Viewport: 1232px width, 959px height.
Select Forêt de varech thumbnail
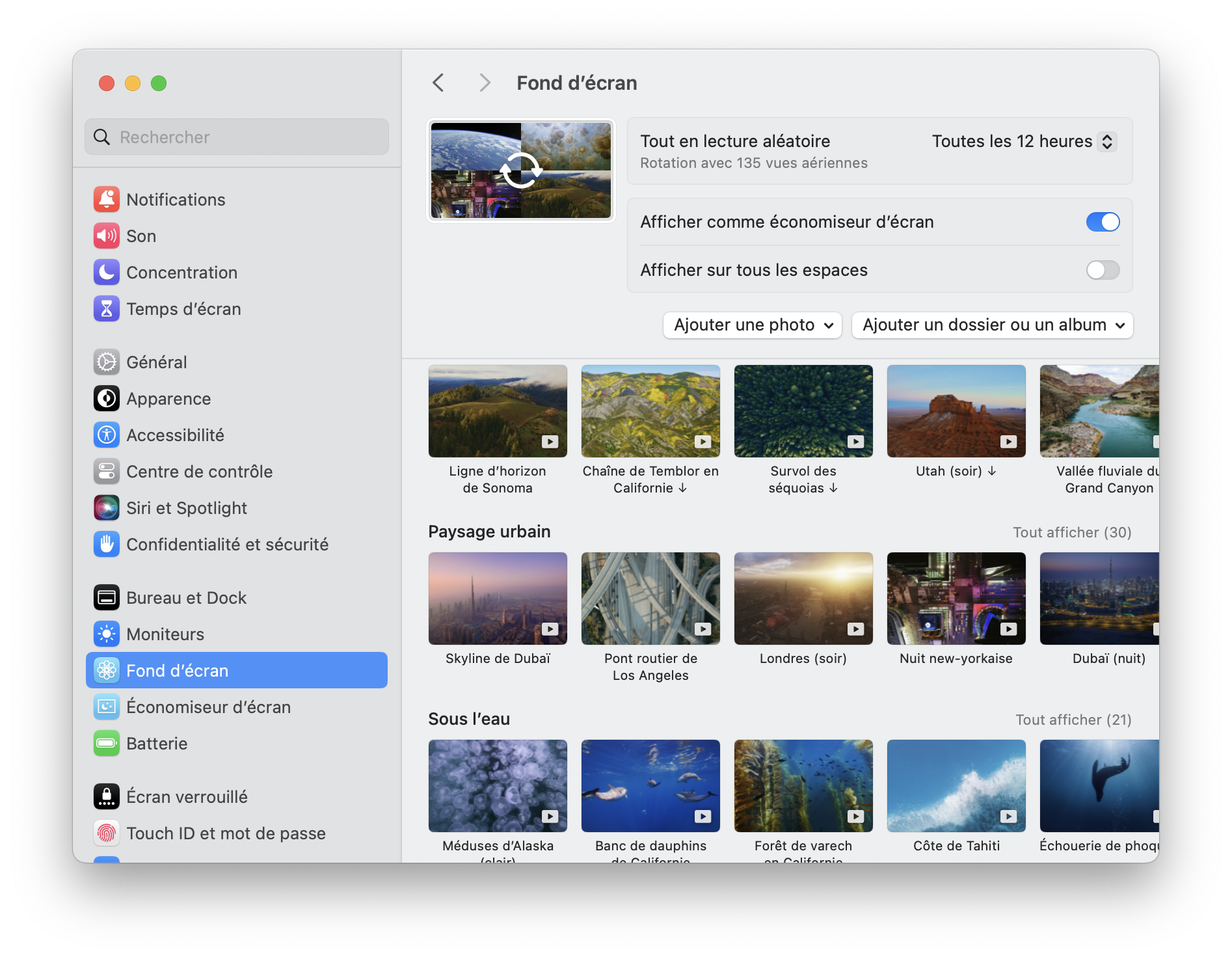[x=803, y=786]
